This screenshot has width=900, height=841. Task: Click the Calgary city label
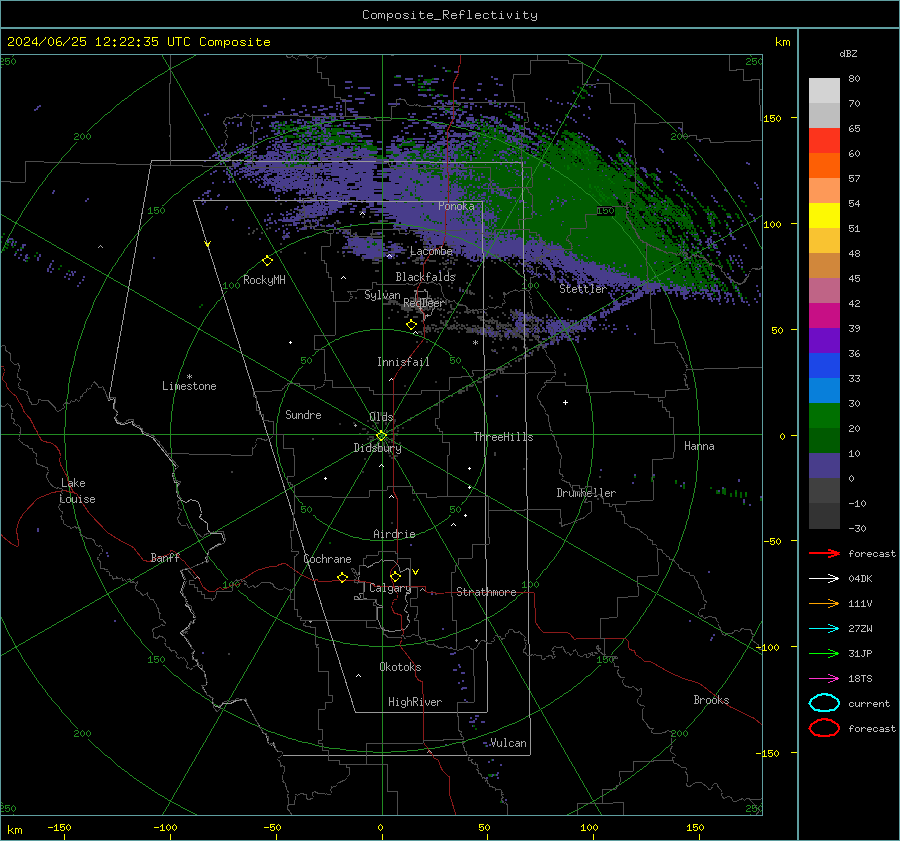tap(390, 588)
